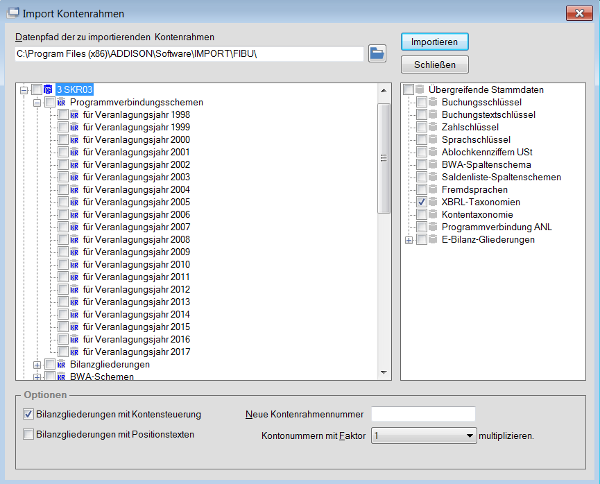Screen dimensions: 600x484
Task: Tick checkbox for Veranlagungsjahr 2003
Action: [63, 177]
